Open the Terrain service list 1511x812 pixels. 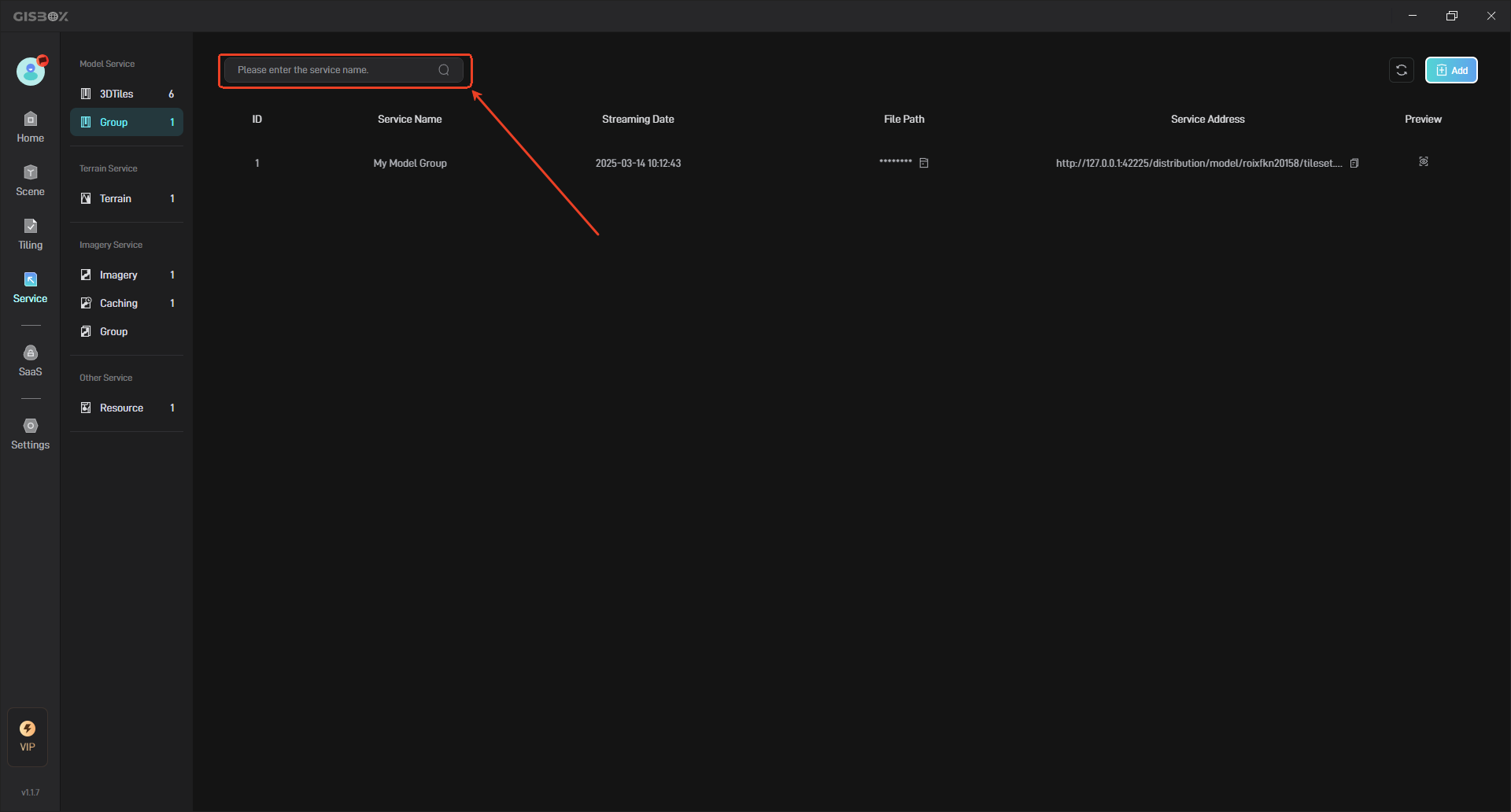point(127,198)
